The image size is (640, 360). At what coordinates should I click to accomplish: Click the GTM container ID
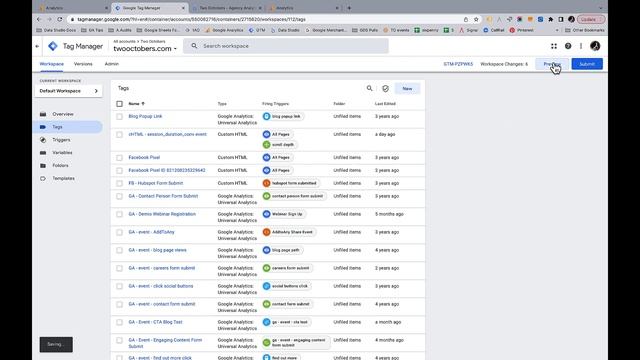(458, 64)
